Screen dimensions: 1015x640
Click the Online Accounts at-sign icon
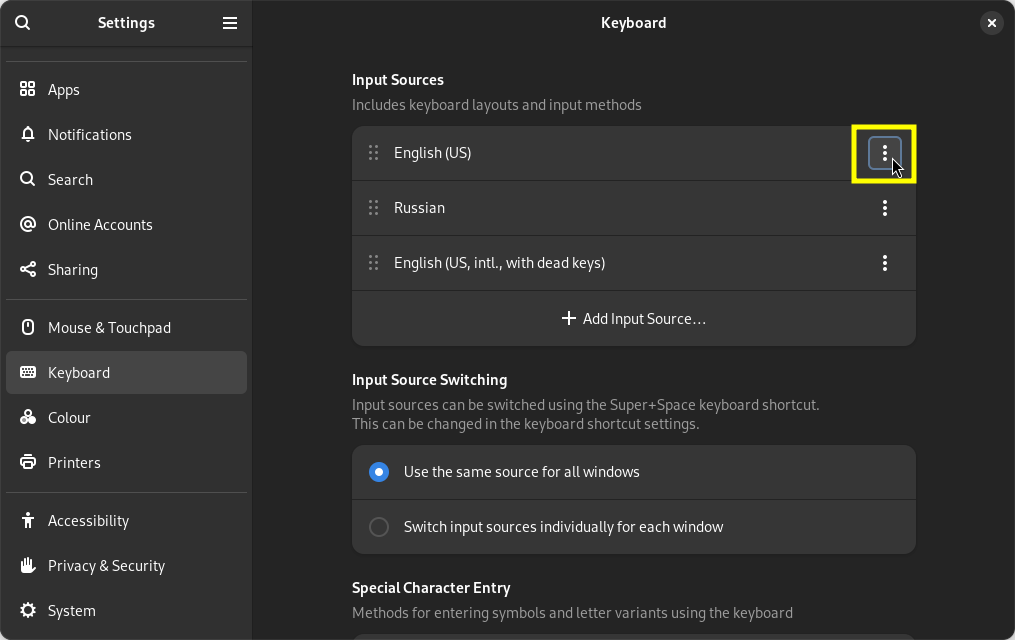click(x=28, y=224)
